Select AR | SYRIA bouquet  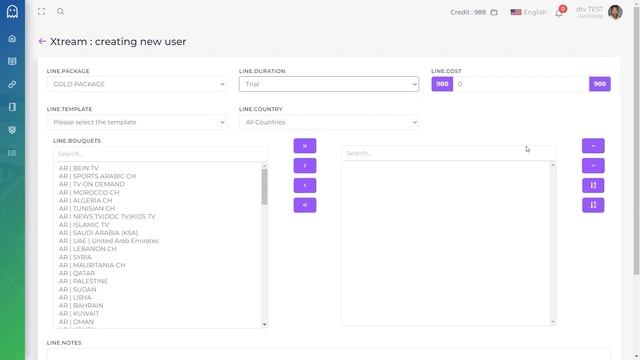tap(75, 257)
